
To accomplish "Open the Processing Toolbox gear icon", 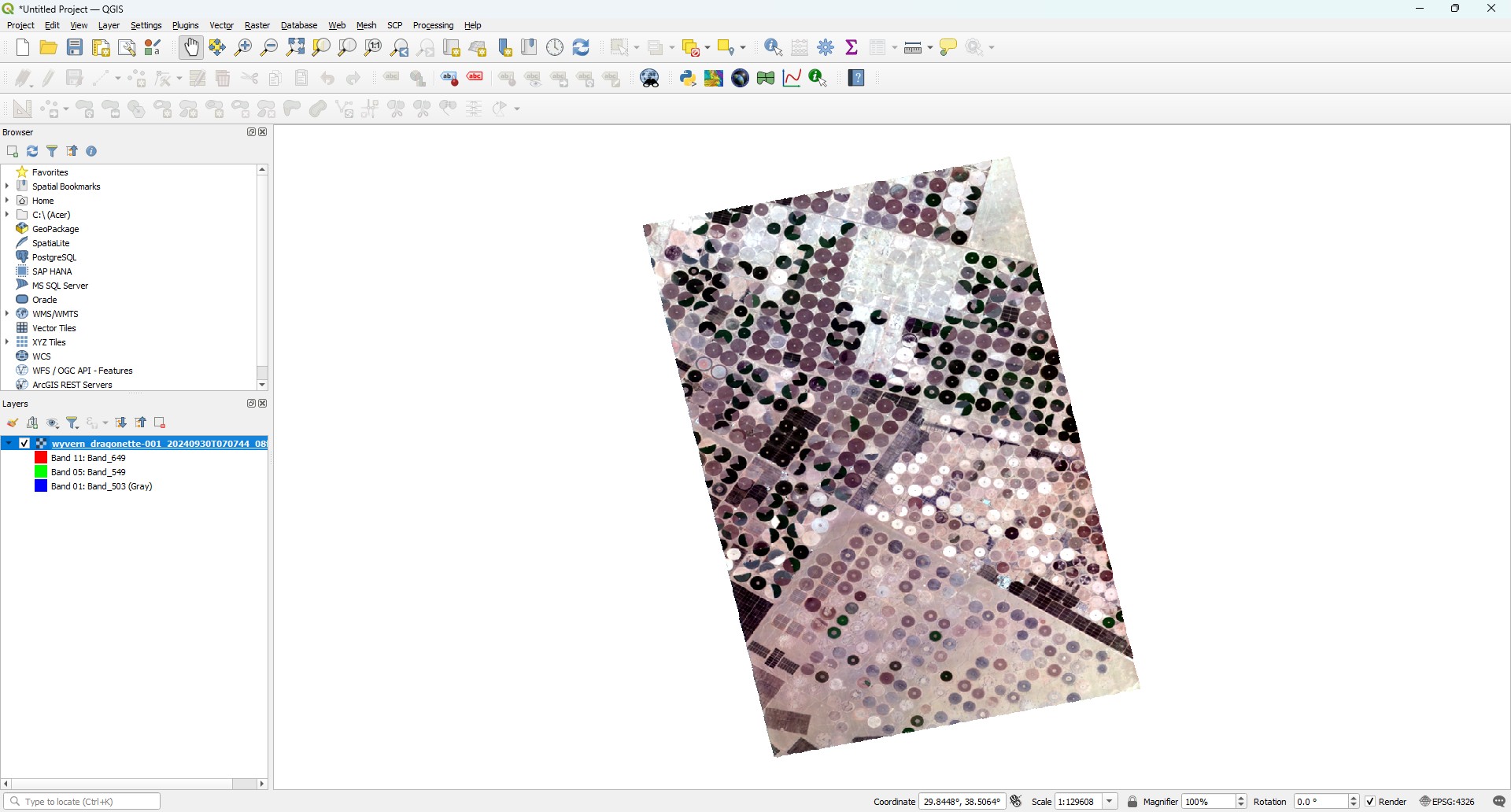I will point(826,48).
